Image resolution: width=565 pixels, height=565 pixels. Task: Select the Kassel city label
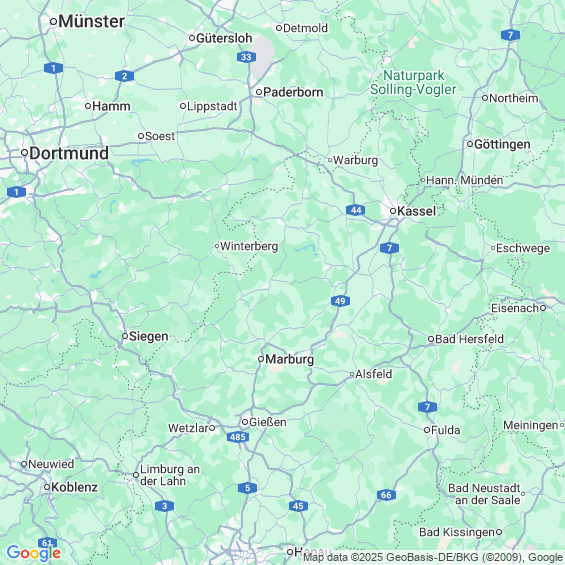[417, 211]
